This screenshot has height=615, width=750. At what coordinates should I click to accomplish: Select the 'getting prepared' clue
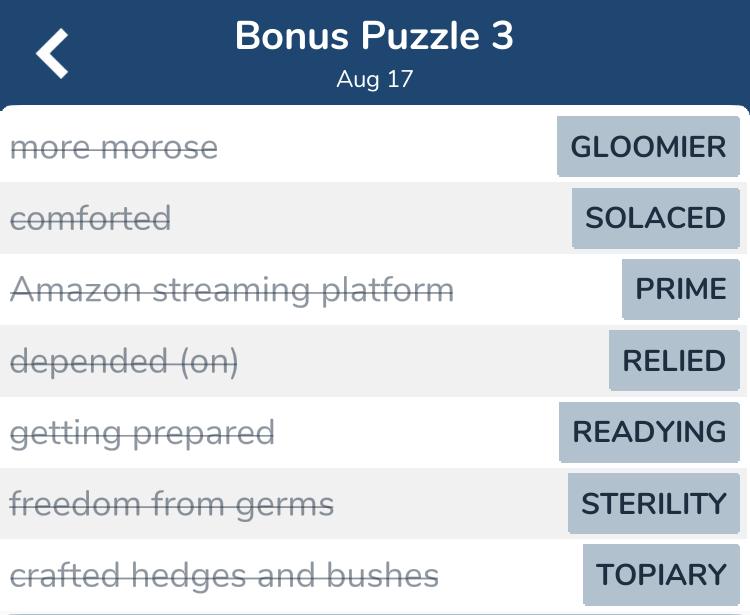(x=142, y=434)
